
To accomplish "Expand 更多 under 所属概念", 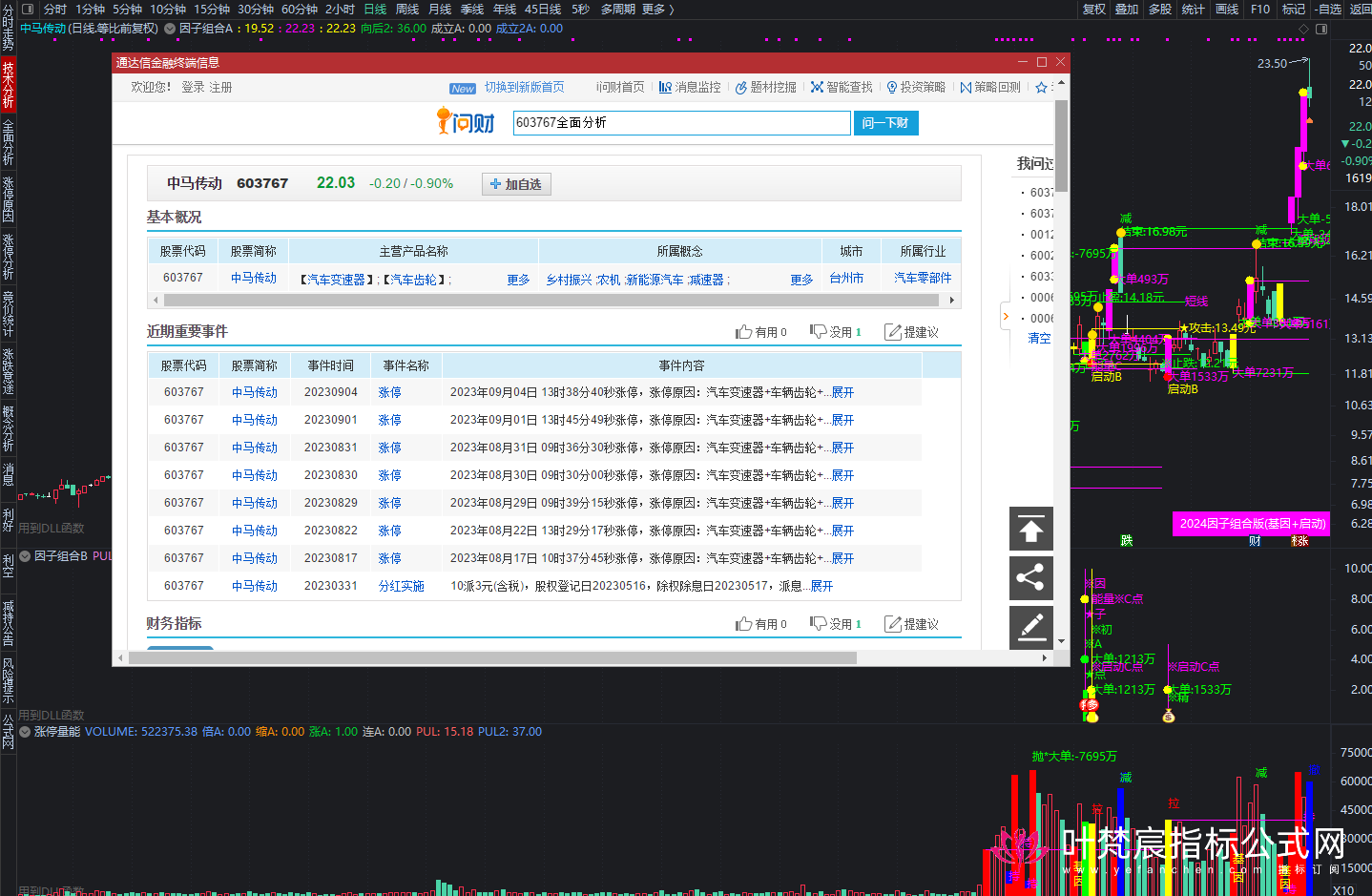I will pyautogui.click(x=801, y=280).
